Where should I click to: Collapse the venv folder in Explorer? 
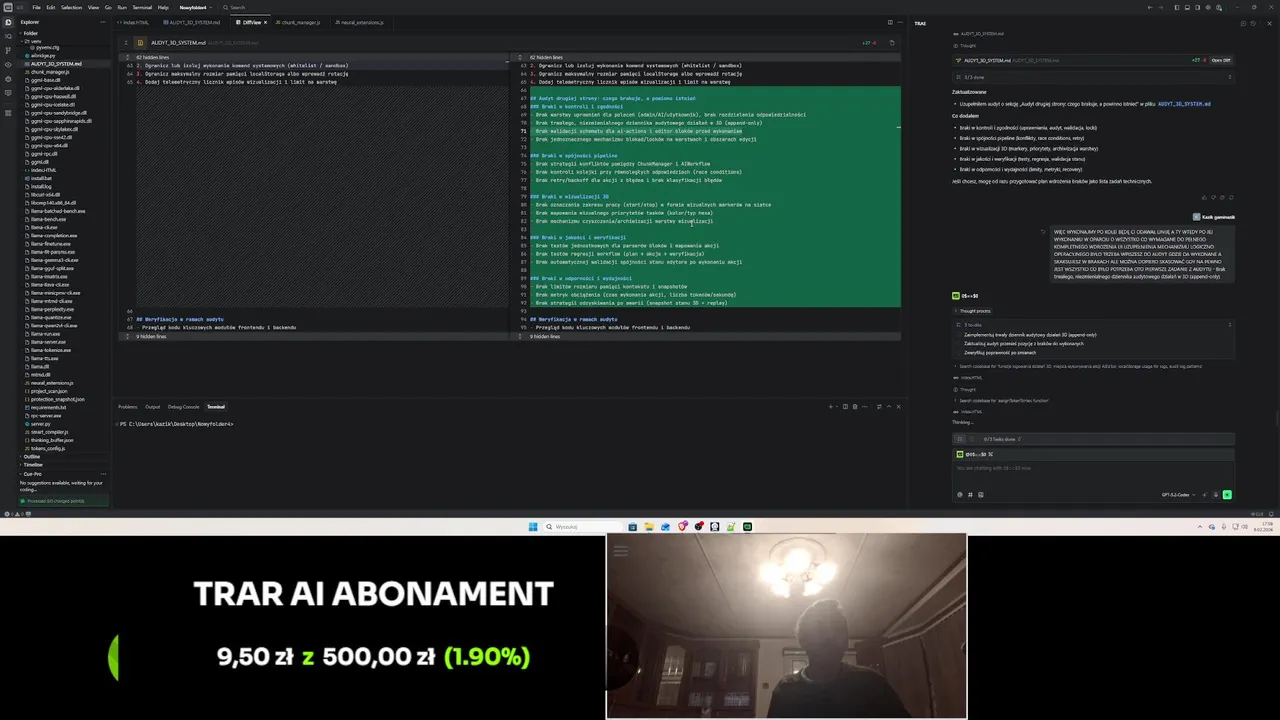[x=33, y=41]
